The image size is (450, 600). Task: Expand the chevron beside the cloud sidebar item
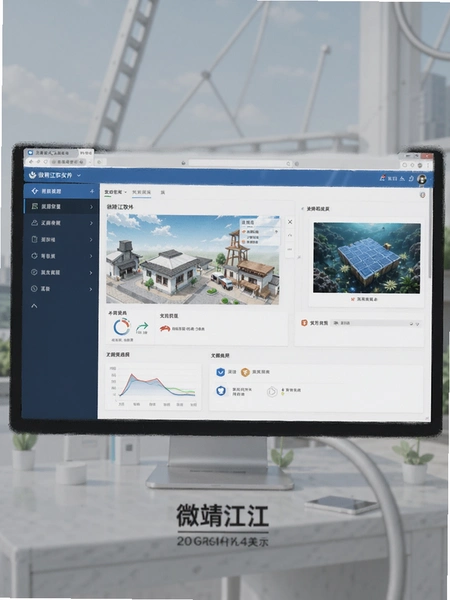(91, 223)
